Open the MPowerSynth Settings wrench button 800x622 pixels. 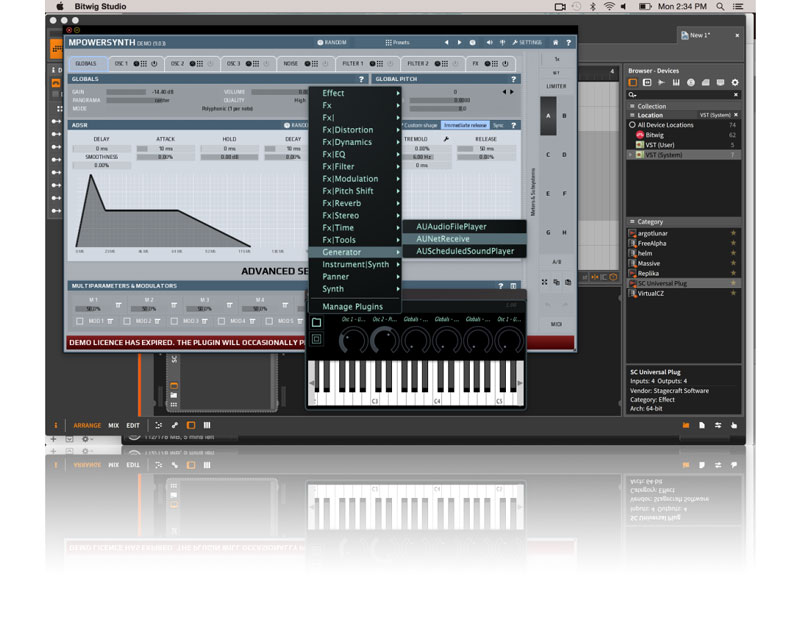(x=527, y=42)
